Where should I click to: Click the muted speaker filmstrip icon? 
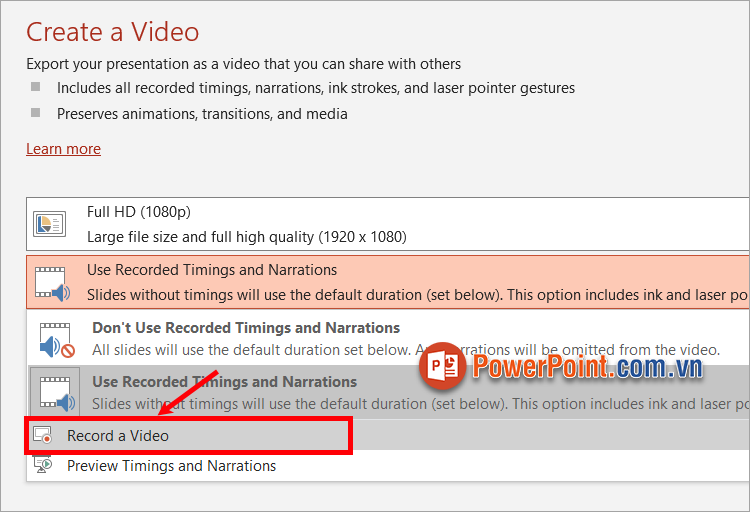tap(57, 340)
